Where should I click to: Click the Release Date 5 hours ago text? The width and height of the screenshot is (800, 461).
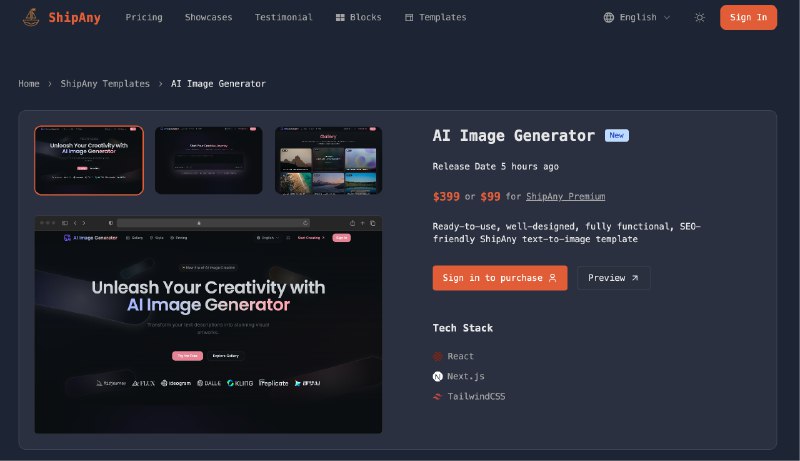(x=495, y=166)
